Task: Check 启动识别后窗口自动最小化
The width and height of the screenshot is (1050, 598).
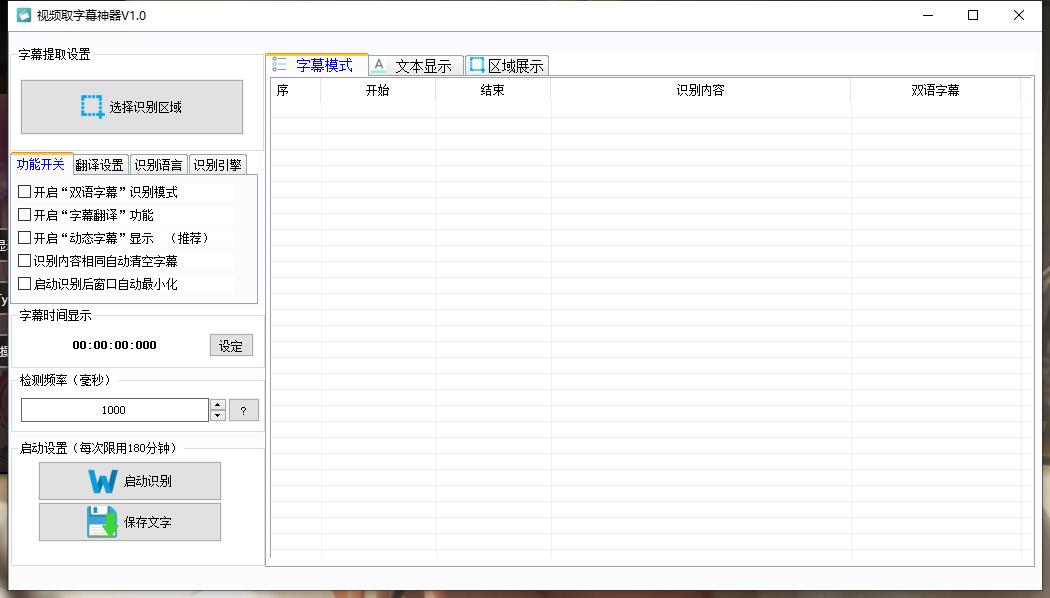Action: tap(25, 284)
